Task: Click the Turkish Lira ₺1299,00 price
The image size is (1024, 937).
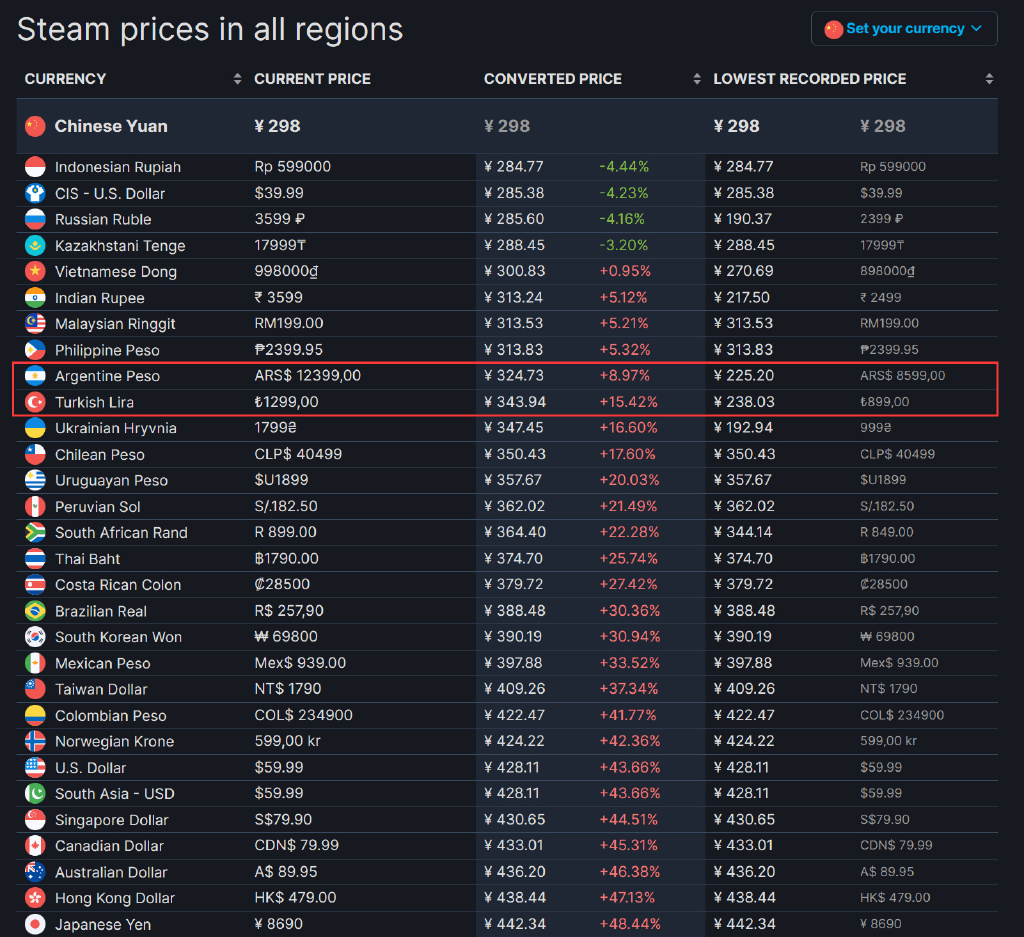Action: tap(286, 402)
